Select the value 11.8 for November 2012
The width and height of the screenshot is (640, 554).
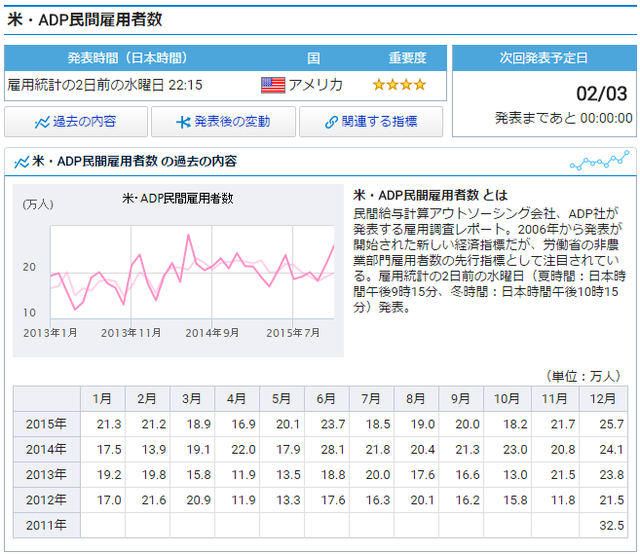click(563, 501)
